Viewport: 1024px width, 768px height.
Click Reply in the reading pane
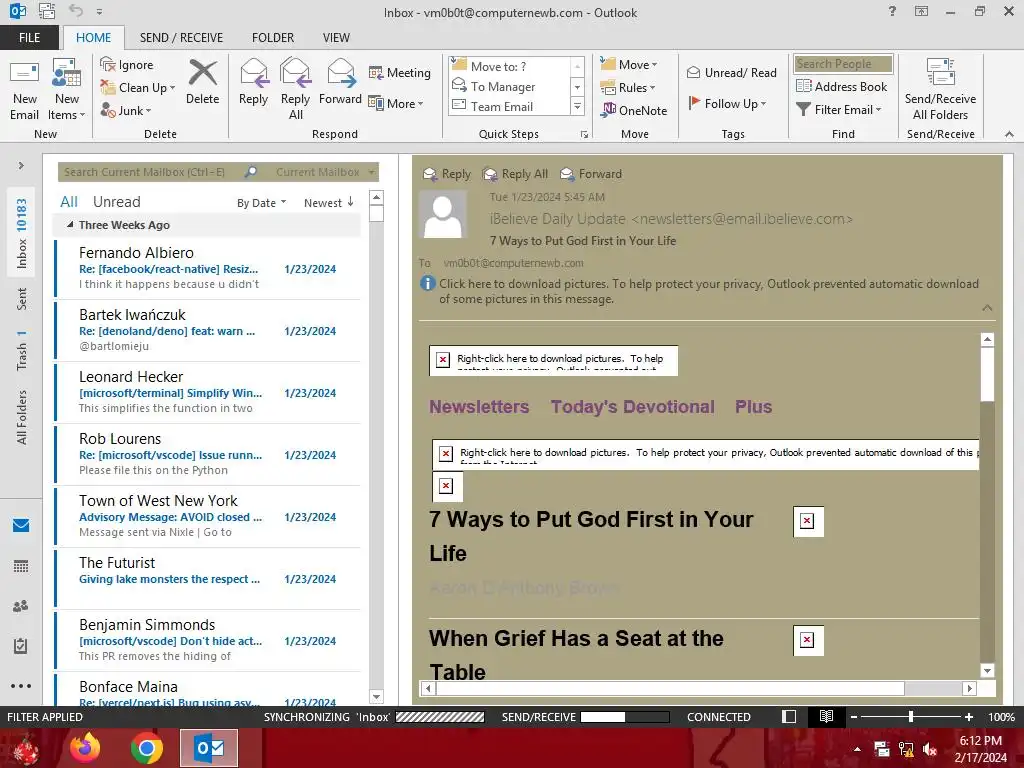[447, 174]
